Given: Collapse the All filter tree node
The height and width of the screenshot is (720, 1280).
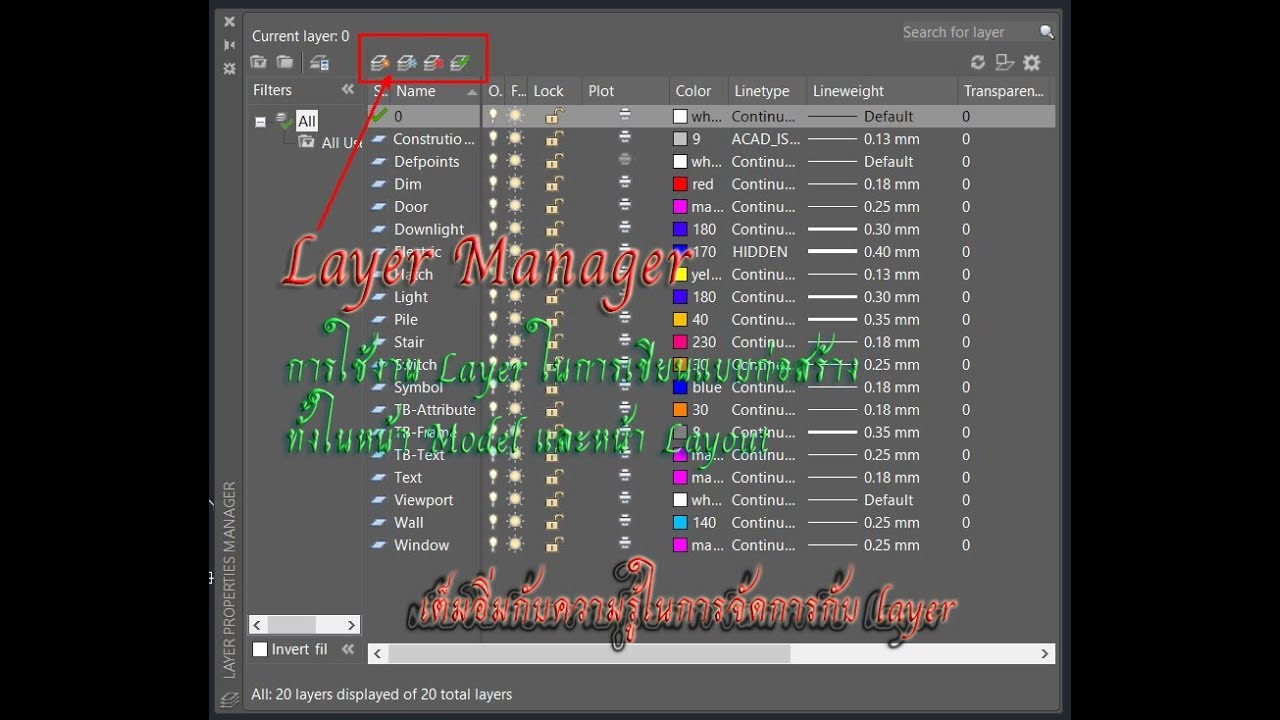Looking at the screenshot, I should coord(260,122).
